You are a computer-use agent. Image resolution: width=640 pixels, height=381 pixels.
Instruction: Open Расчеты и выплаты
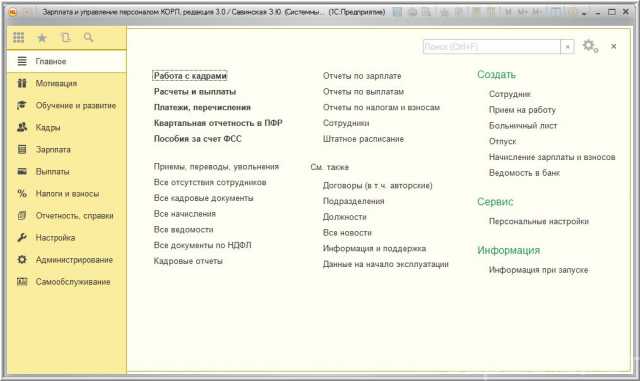(195, 92)
